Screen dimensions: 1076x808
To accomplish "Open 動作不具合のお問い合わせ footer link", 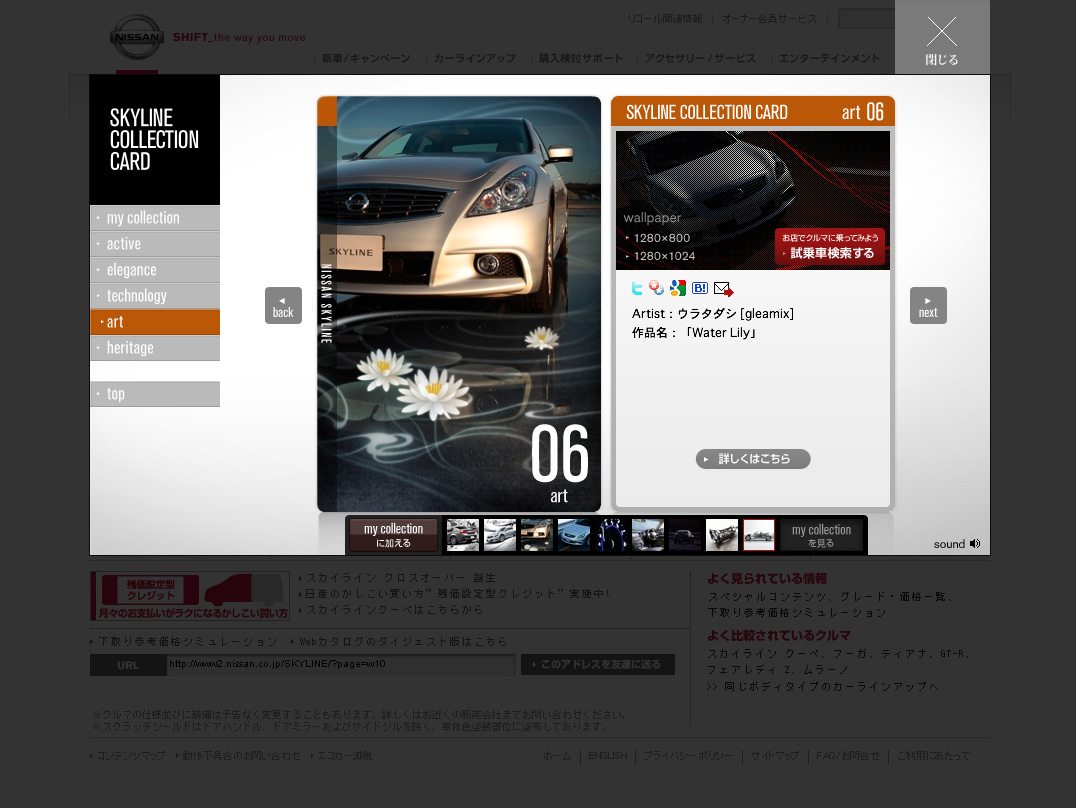I will coord(241,755).
